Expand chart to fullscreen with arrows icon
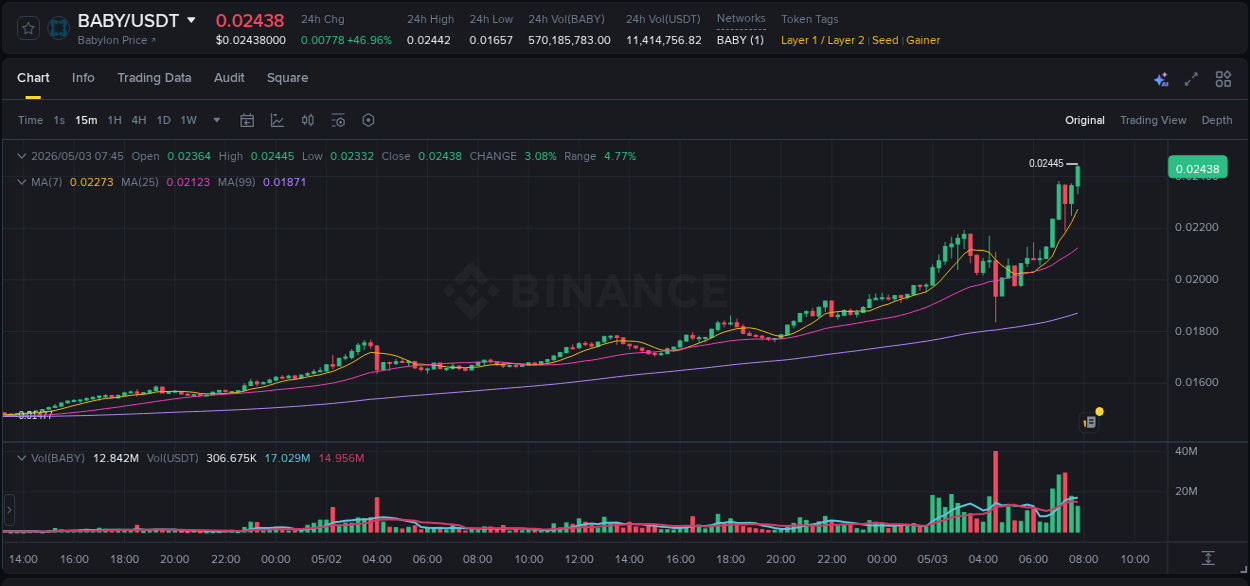This screenshot has width=1250, height=586. point(1191,79)
